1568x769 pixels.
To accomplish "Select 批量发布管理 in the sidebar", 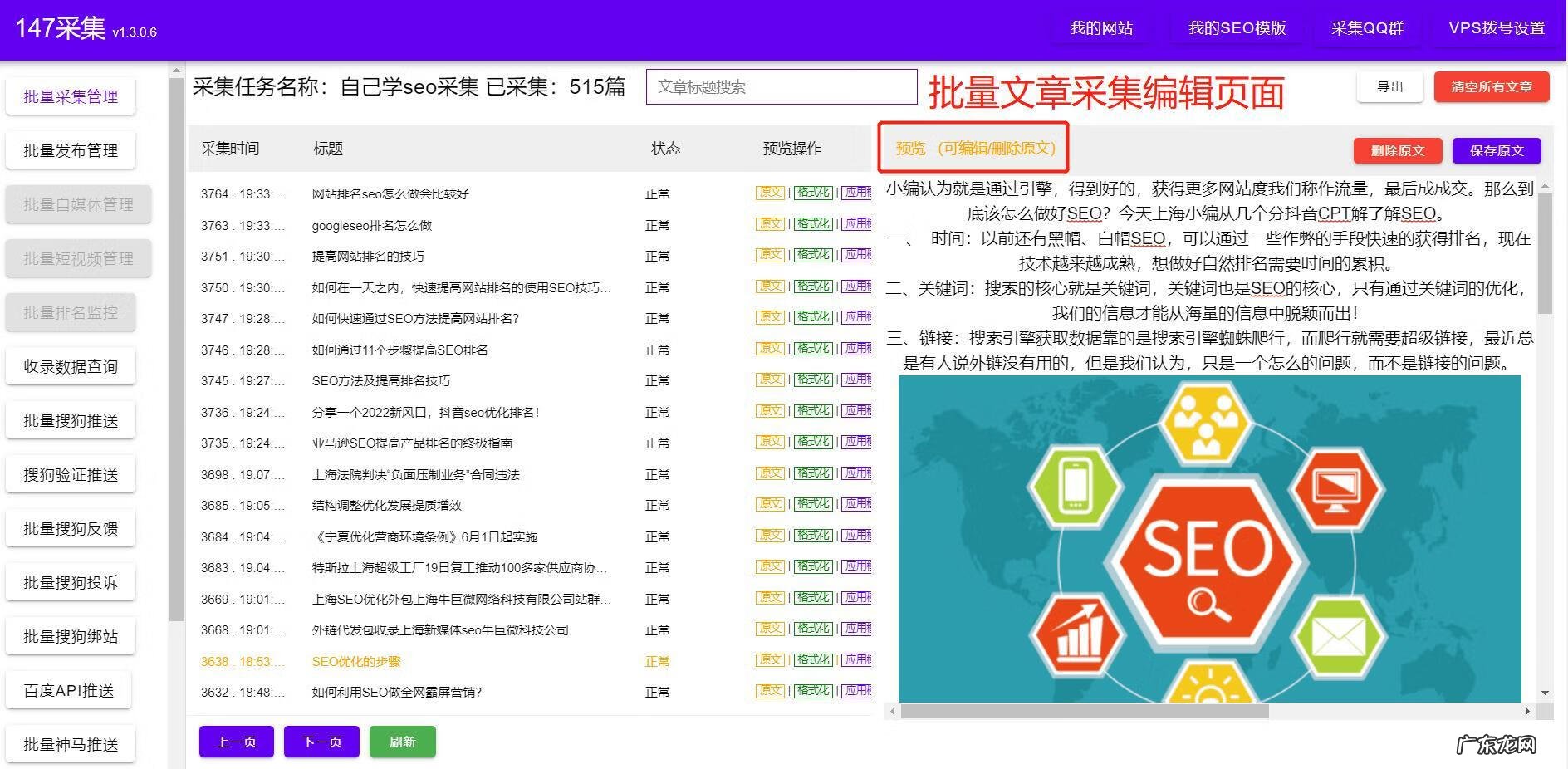I will pos(70,150).
